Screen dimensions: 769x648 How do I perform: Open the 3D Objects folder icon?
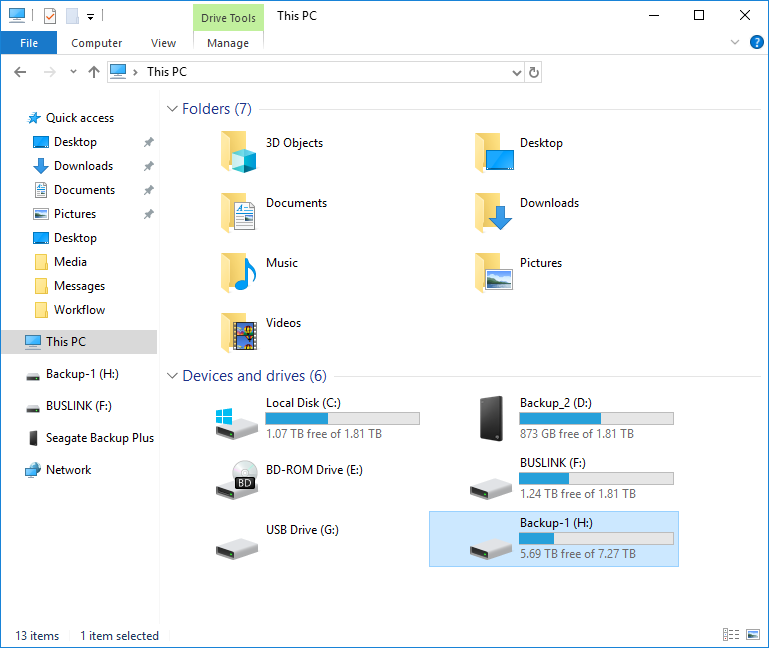click(238, 152)
